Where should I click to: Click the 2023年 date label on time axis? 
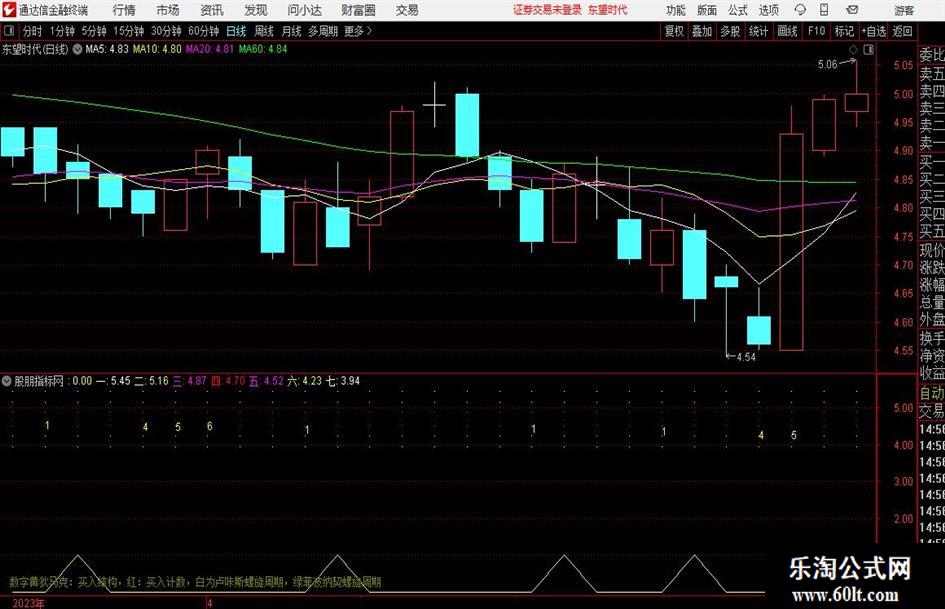pos(28,603)
